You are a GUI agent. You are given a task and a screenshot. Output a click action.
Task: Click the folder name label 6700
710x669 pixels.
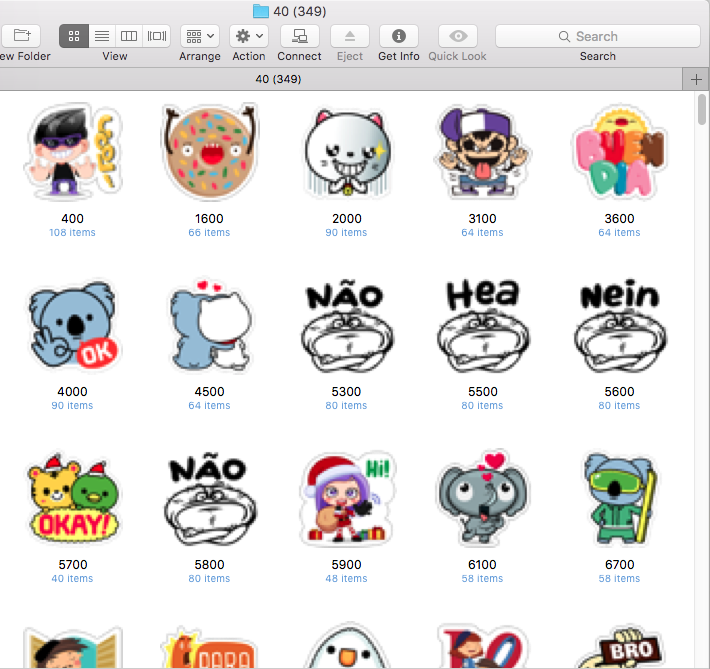click(620, 565)
